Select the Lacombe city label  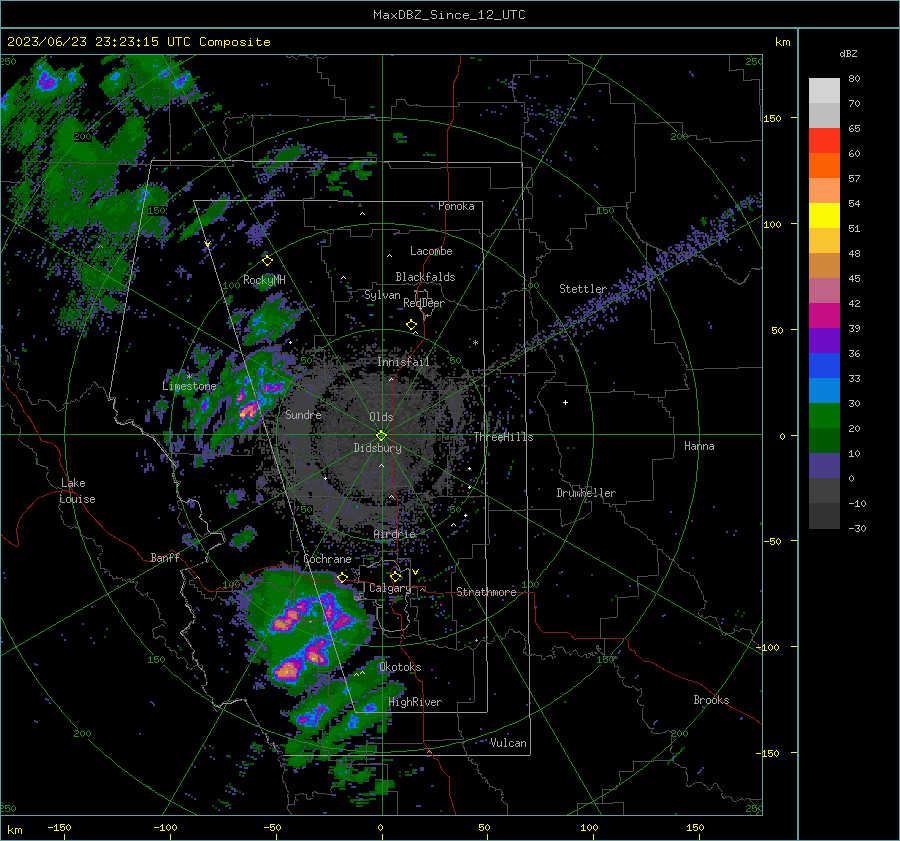431,251
